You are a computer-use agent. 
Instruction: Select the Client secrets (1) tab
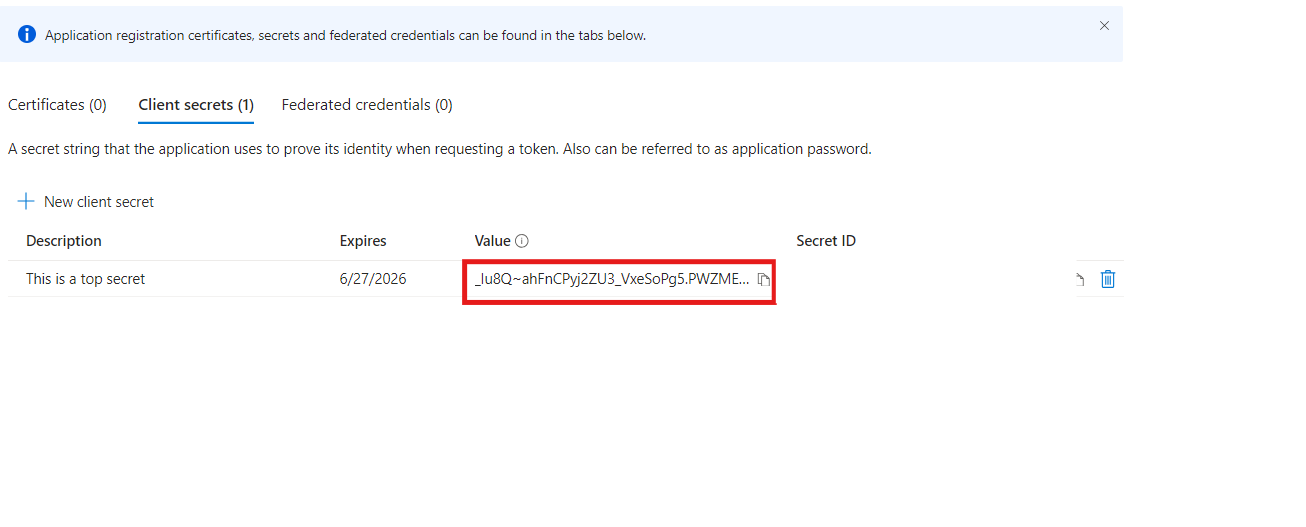pyautogui.click(x=196, y=105)
